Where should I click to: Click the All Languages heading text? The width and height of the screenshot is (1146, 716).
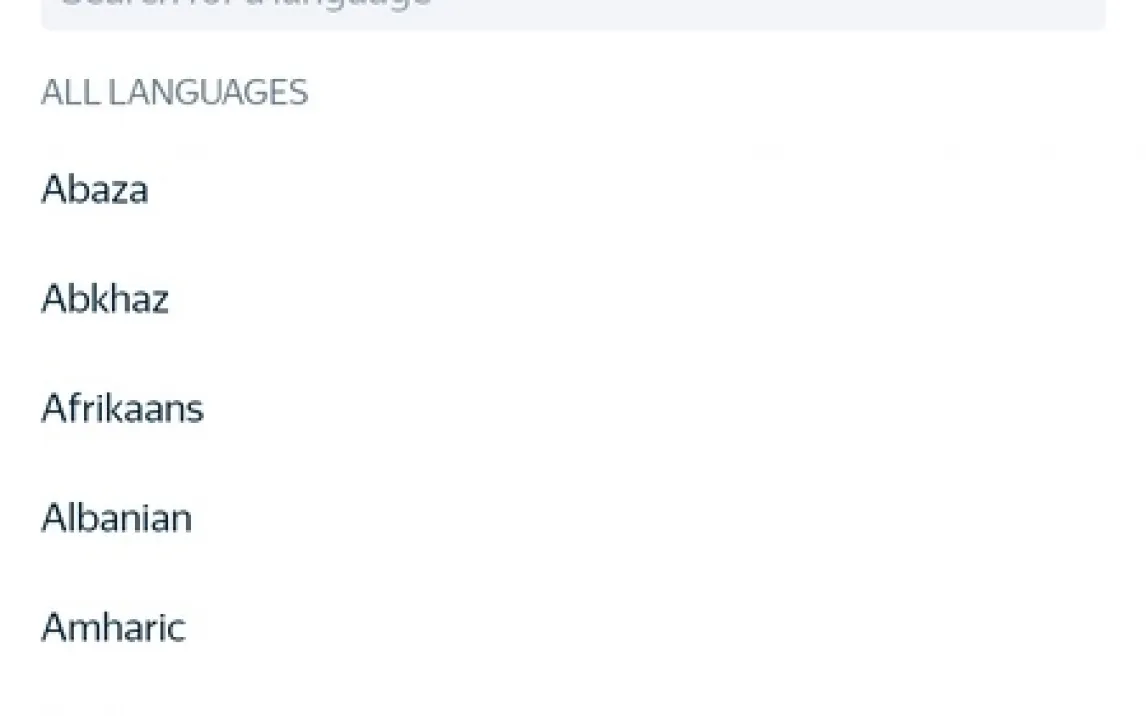click(175, 92)
